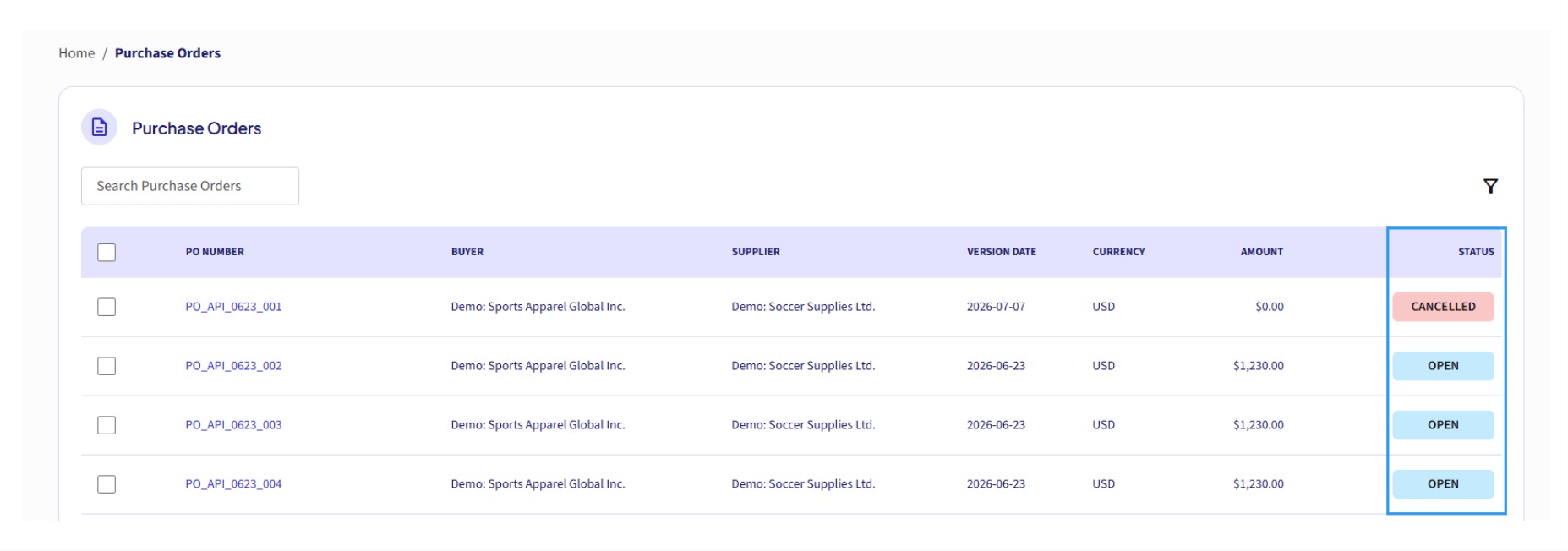The width and height of the screenshot is (1568, 551).
Task: Open the PO_API_0623_003 link
Action: click(233, 425)
